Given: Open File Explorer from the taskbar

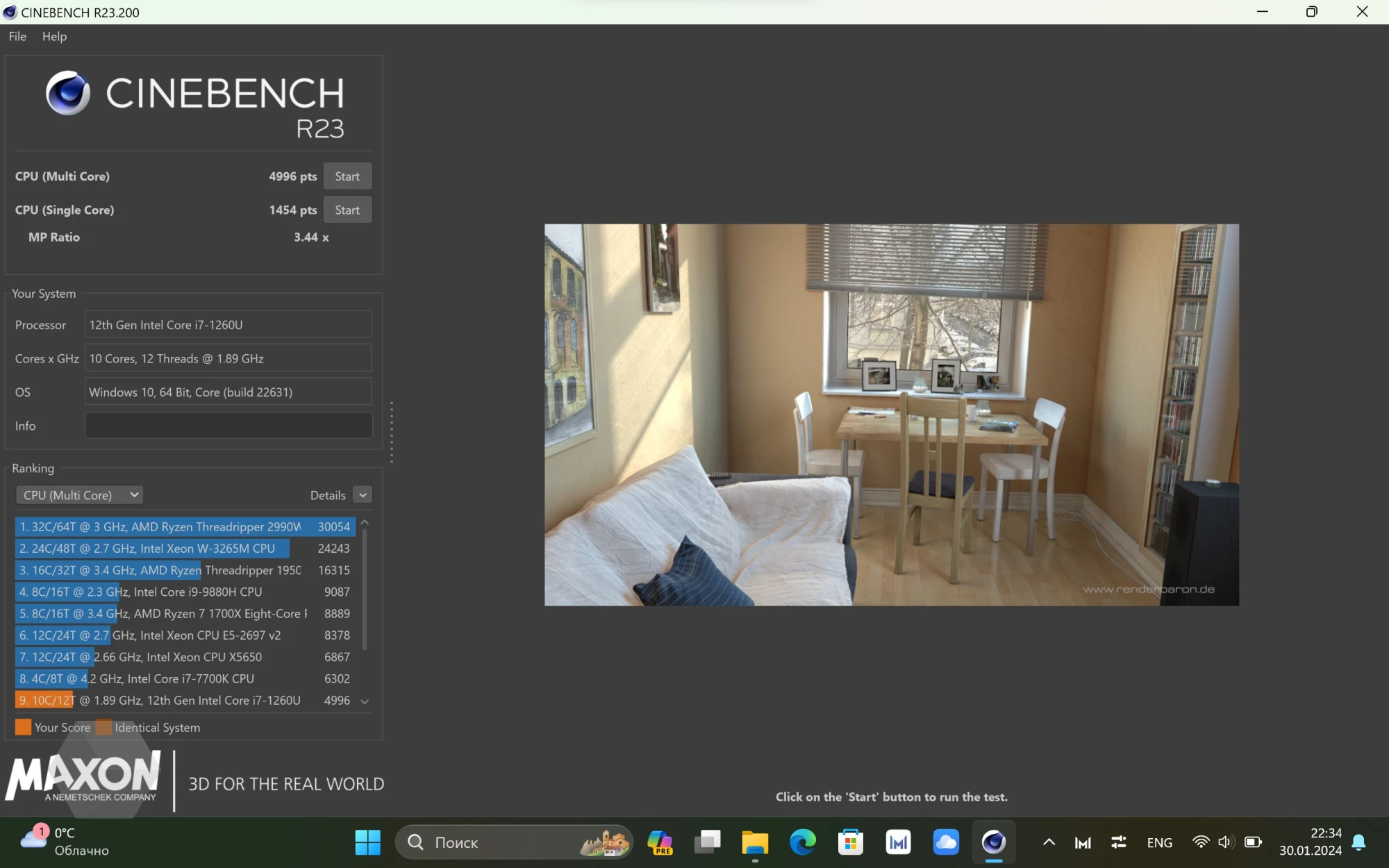Looking at the screenshot, I should (x=754, y=842).
